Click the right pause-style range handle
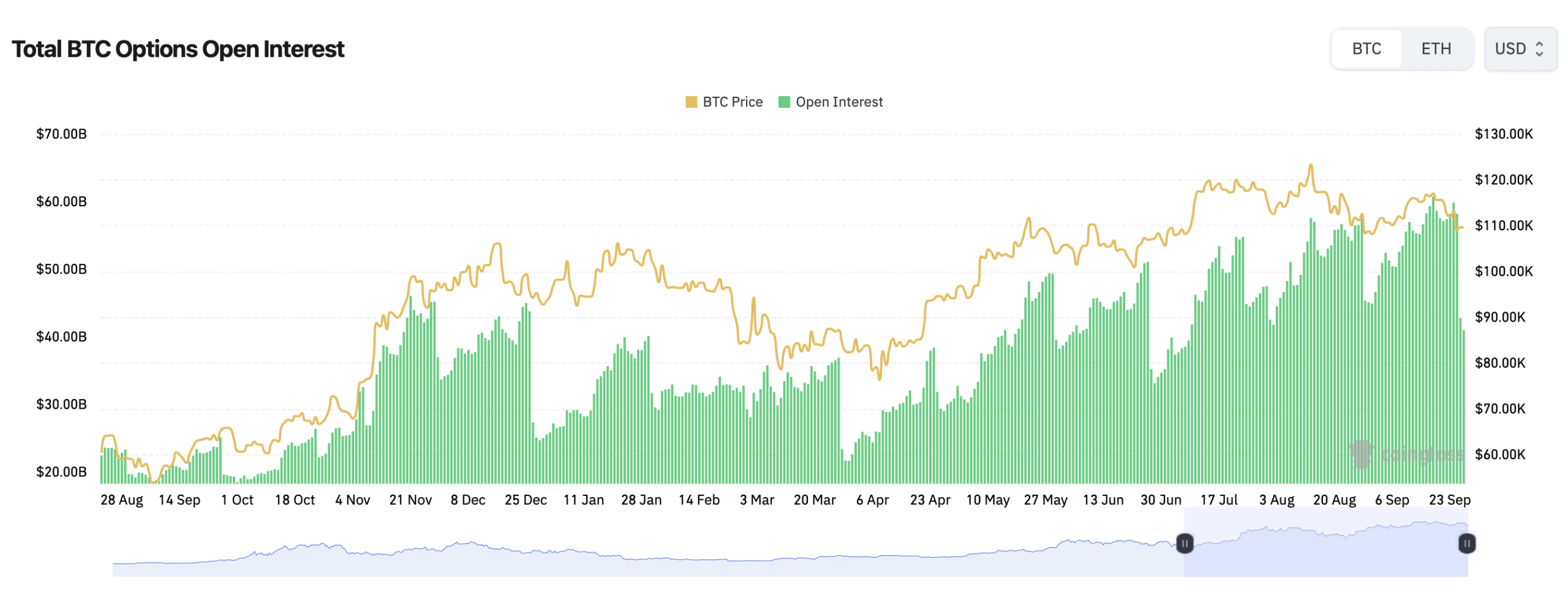Image resolution: width=1568 pixels, height=606 pixels. [x=1468, y=542]
